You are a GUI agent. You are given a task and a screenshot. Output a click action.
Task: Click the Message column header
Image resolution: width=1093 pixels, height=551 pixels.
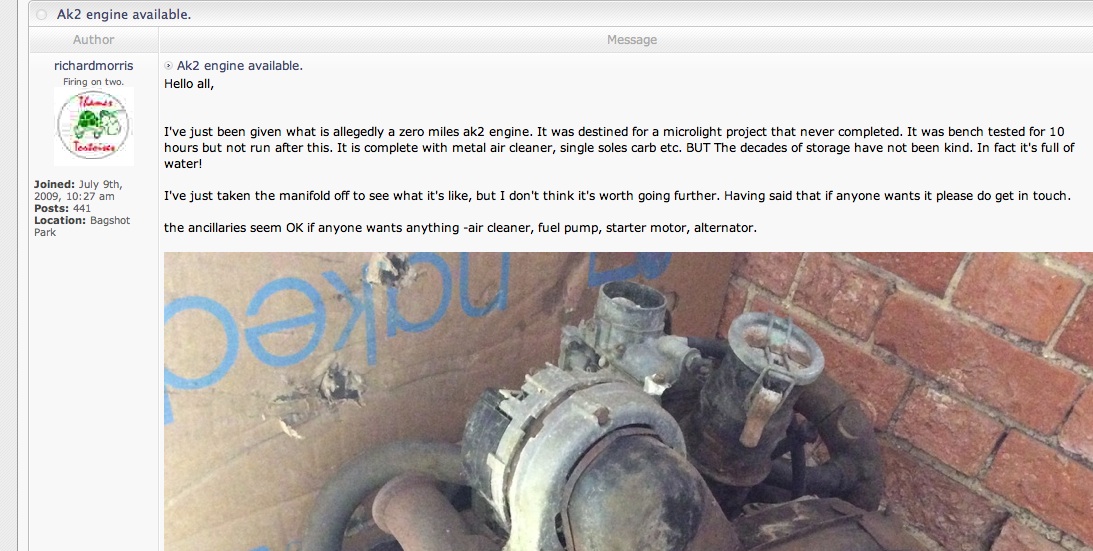coord(632,40)
